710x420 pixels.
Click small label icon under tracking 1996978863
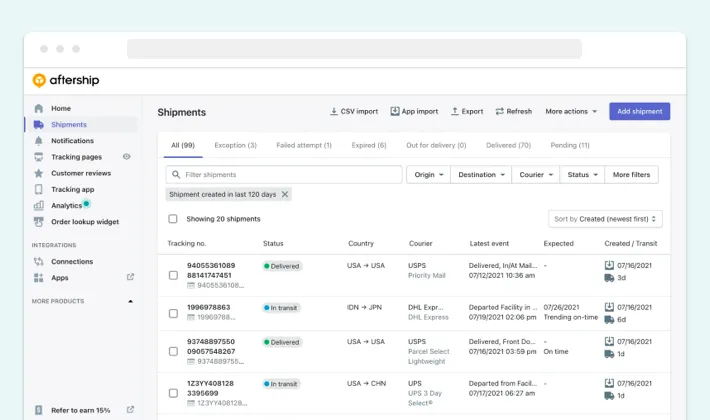click(x=191, y=317)
